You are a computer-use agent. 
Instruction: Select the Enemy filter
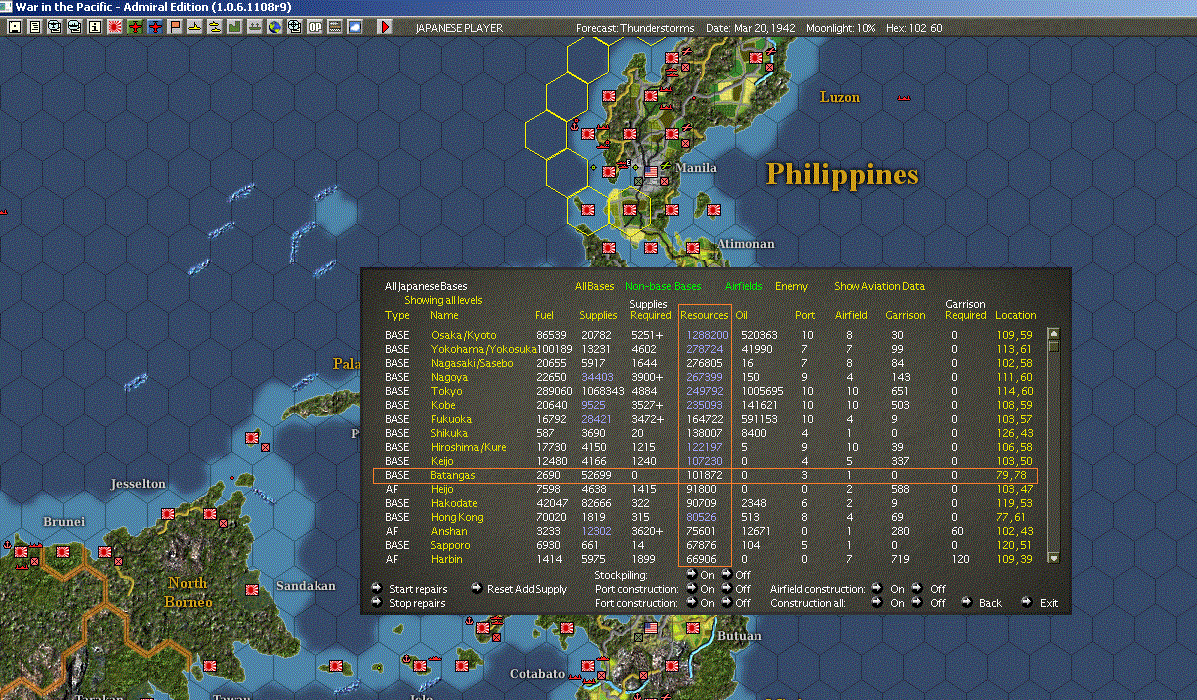point(791,286)
